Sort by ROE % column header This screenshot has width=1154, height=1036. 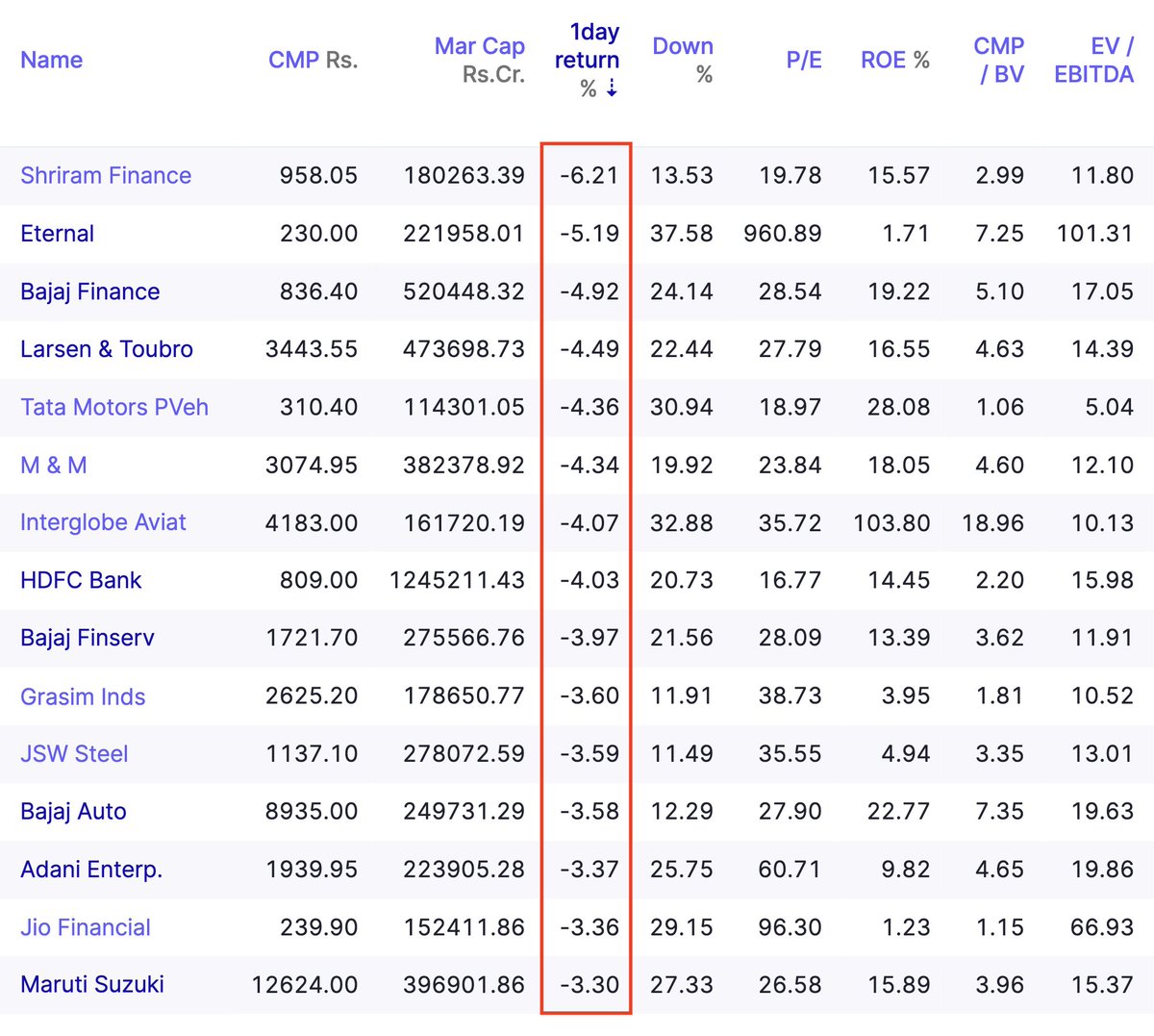[x=895, y=60]
